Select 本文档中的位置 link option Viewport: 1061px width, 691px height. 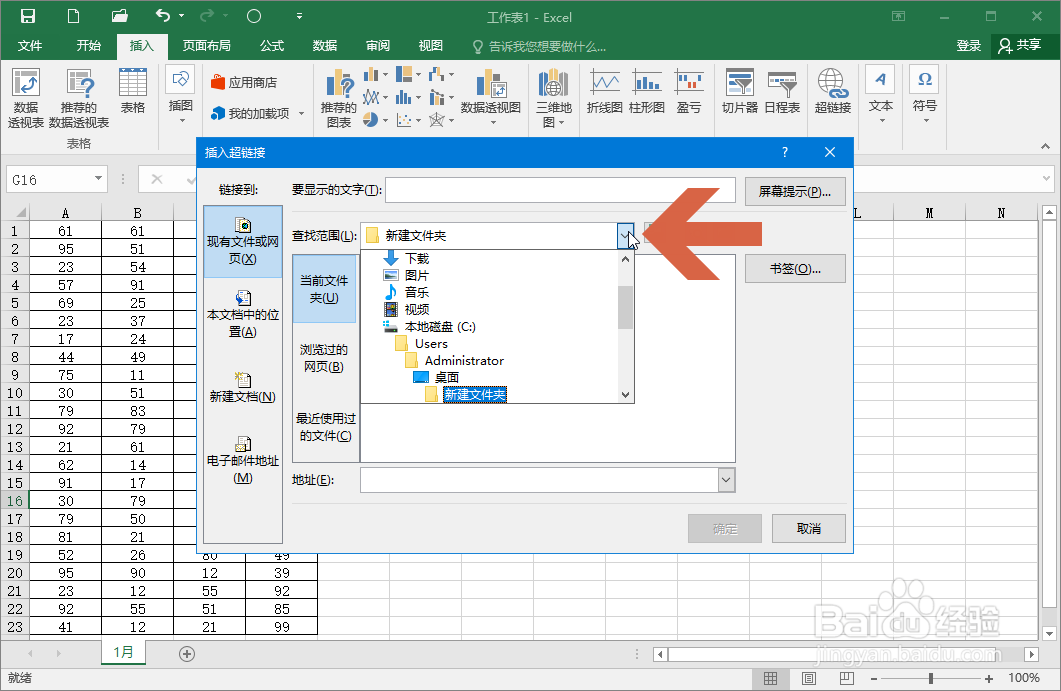242,316
